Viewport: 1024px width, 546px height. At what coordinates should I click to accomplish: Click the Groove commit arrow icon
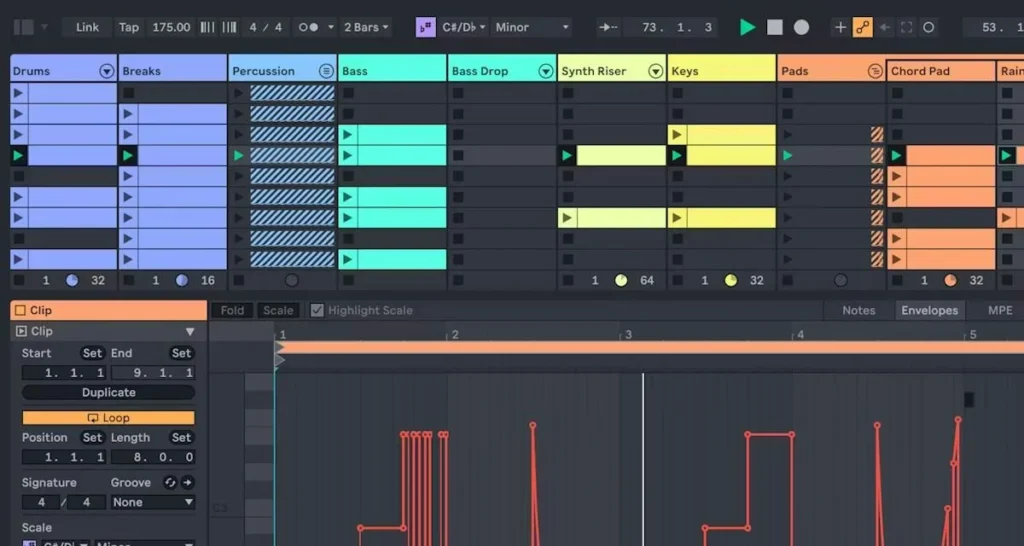pos(187,483)
